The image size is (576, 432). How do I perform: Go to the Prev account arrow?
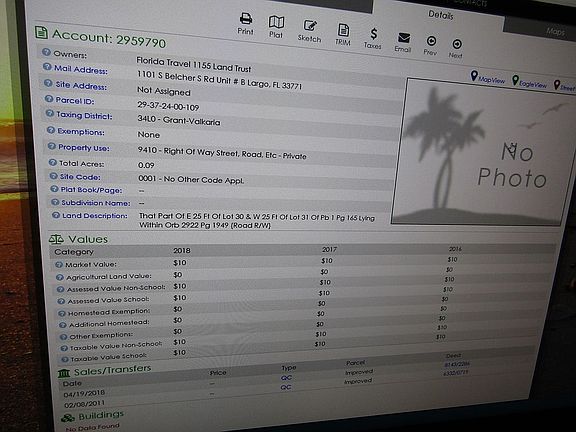coord(431,41)
